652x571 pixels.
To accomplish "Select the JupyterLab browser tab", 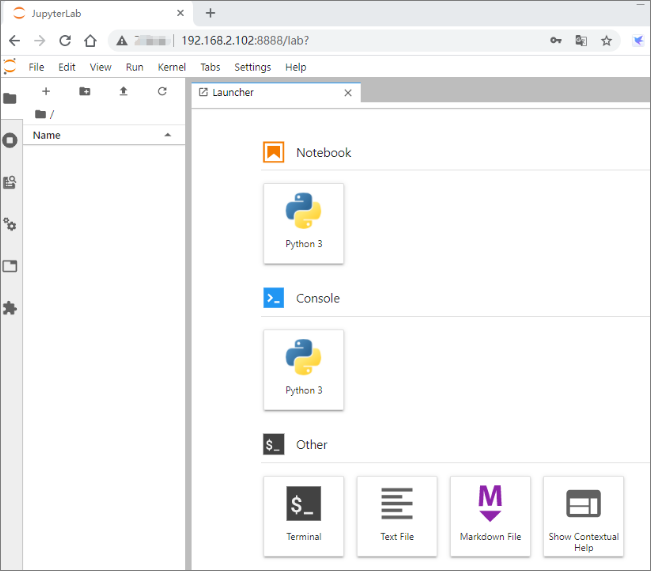I will [x=98, y=13].
